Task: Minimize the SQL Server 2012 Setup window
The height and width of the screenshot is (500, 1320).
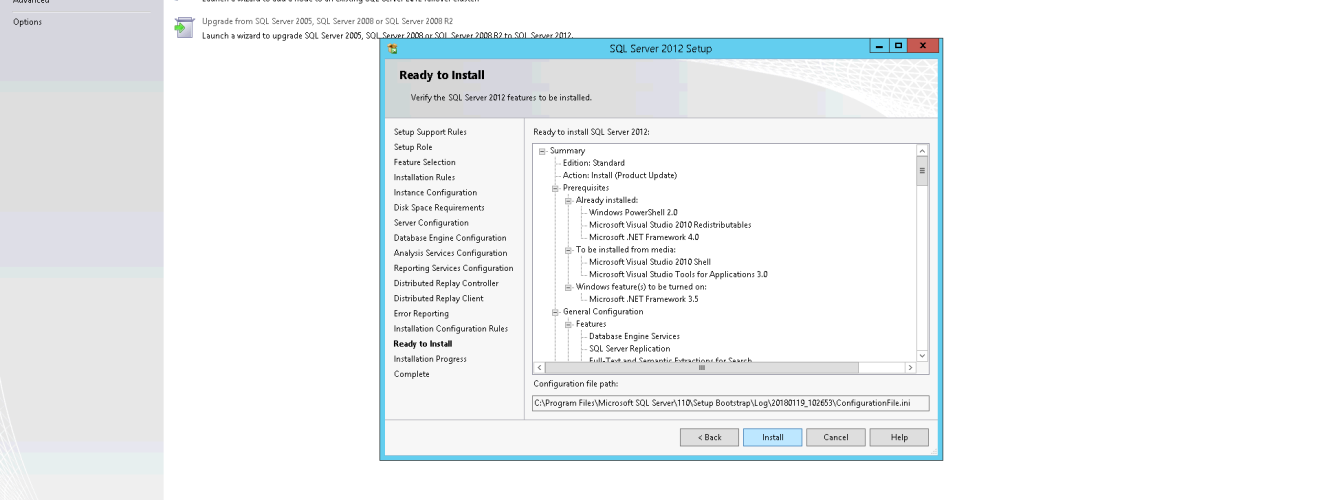Action: (x=878, y=47)
